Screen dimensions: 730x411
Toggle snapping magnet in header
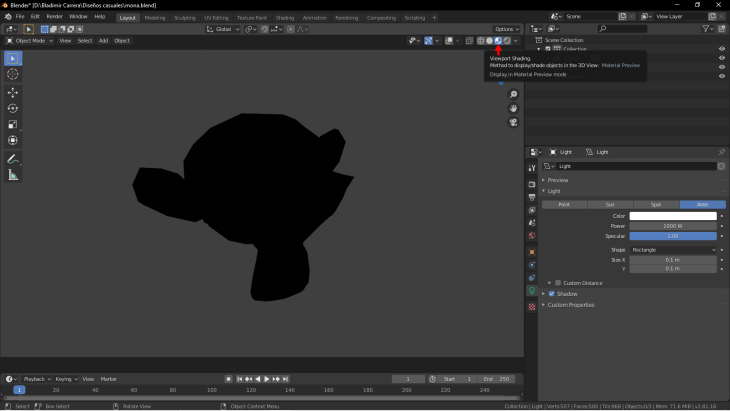coord(265,29)
